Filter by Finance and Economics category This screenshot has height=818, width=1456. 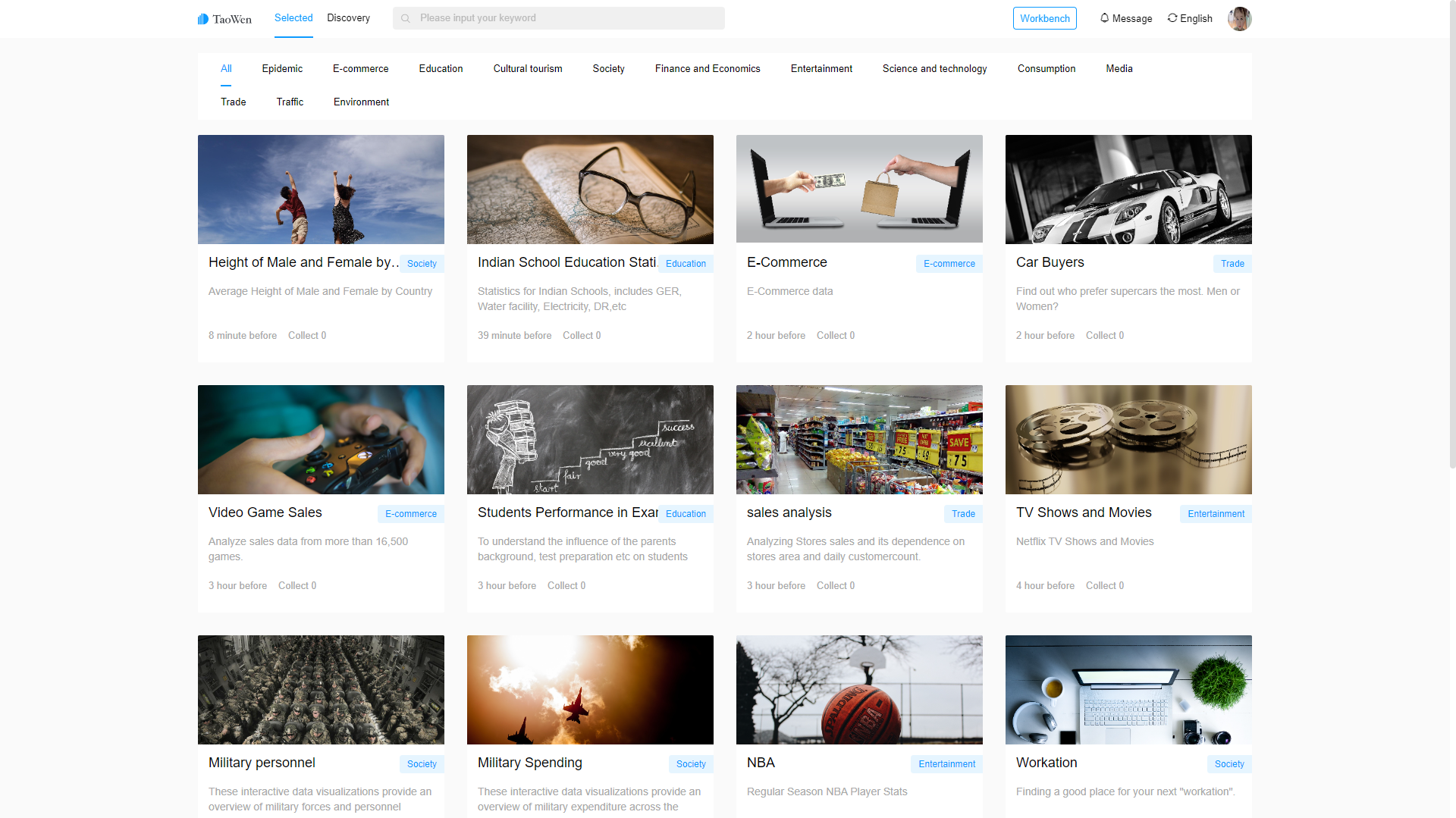tap(707, 68)
